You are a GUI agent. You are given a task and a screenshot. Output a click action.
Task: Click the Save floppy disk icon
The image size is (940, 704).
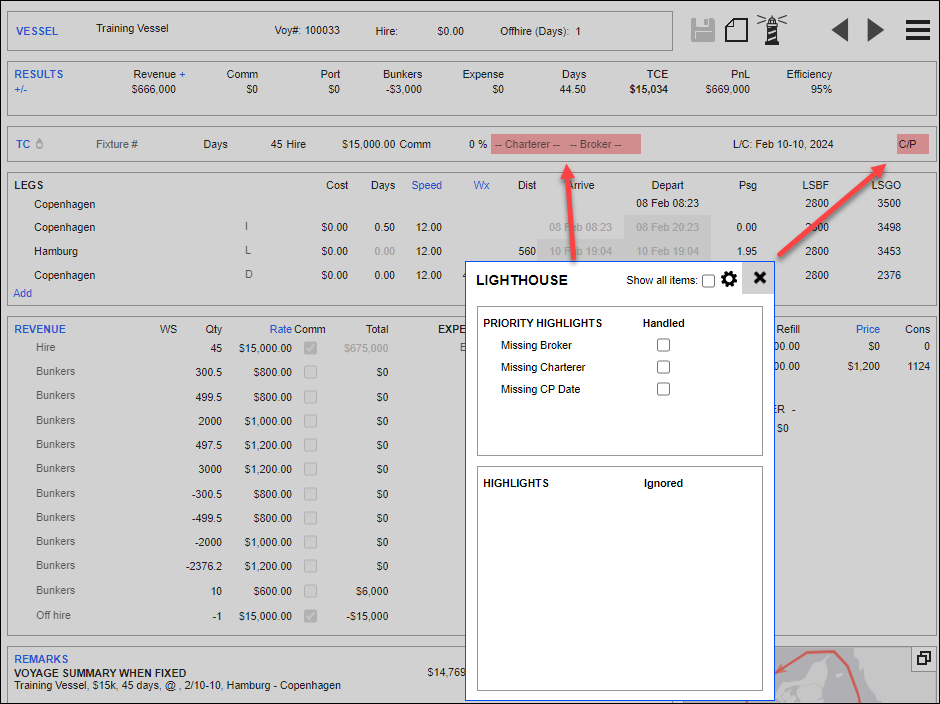(703, 29)
